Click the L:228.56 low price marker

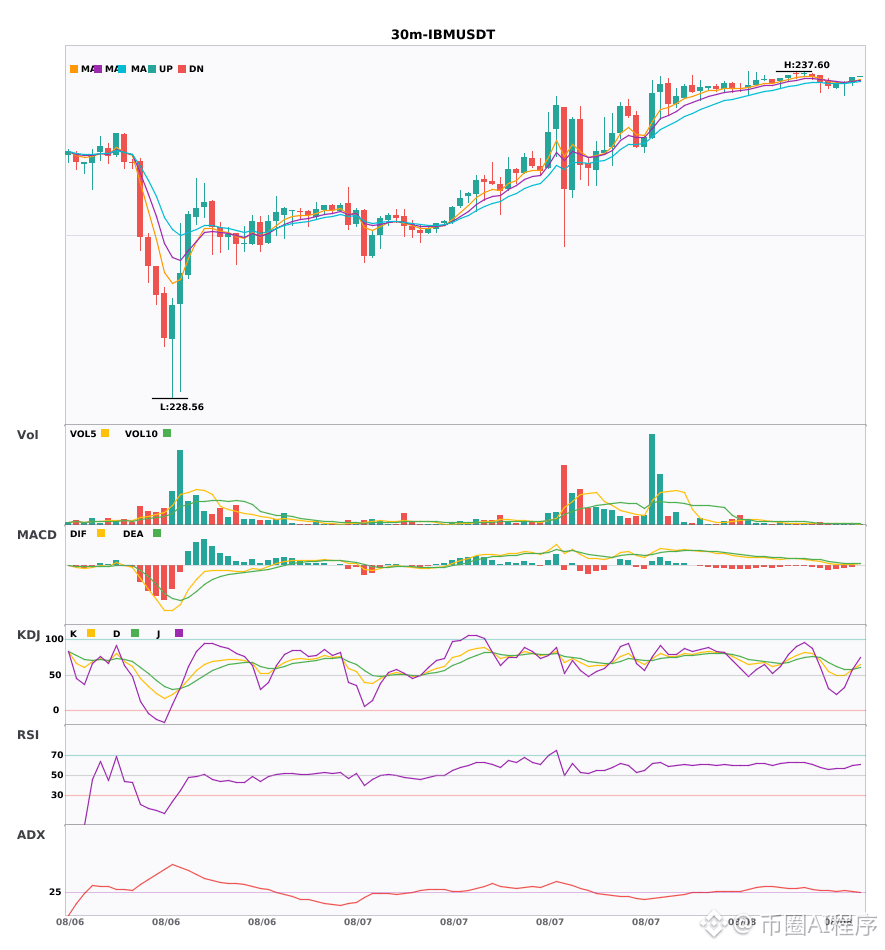(x=182, y=407)
